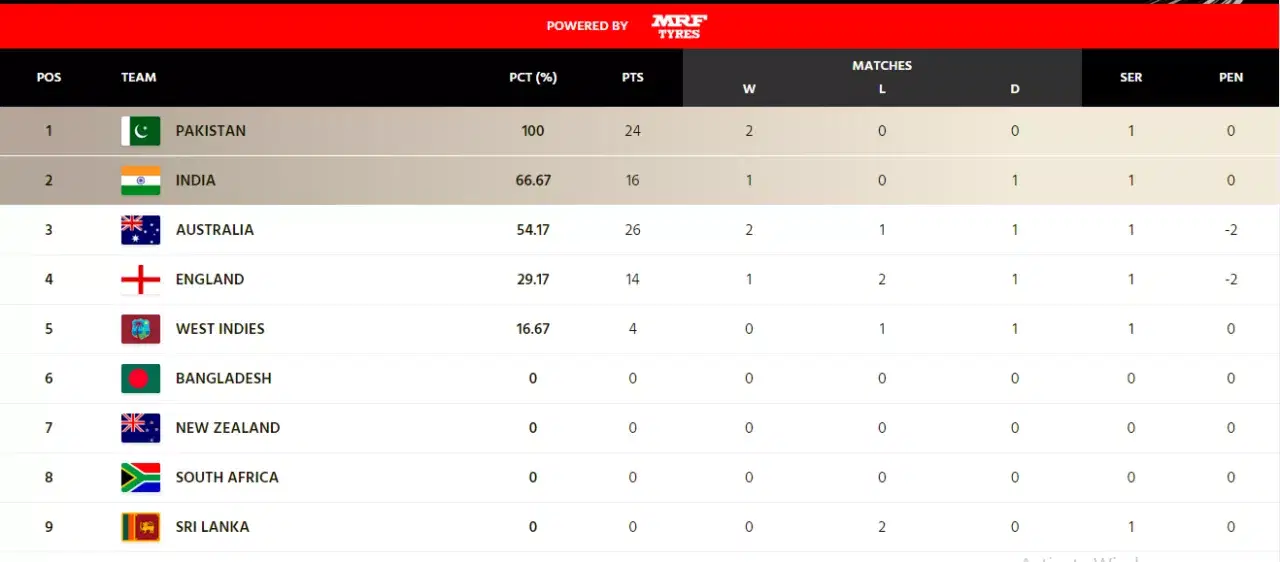This screenshot has width=1280, height=562.
Task: Click the SER column header
Action: (1131, 77)
